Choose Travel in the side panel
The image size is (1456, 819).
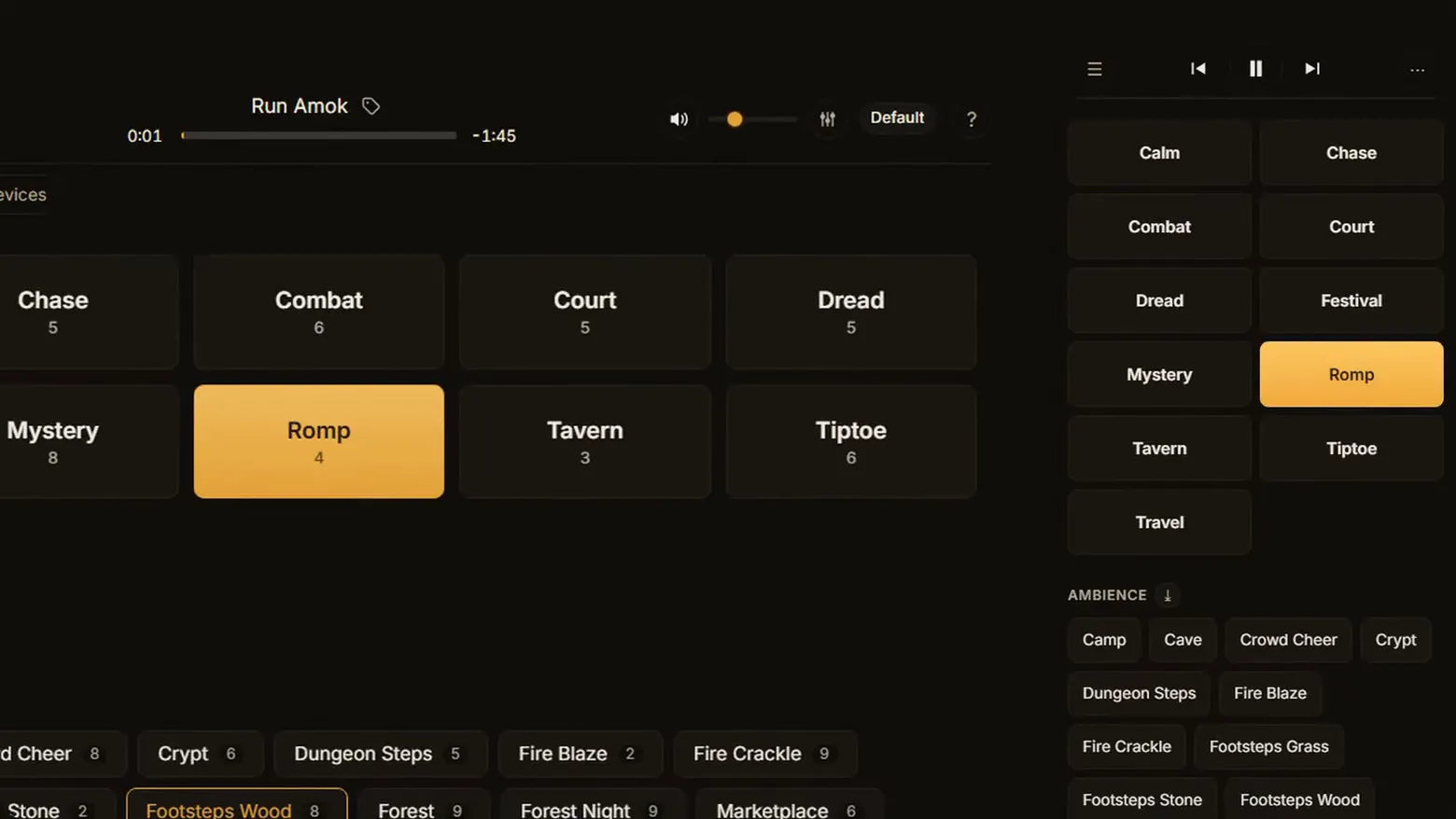[1159, 522]
